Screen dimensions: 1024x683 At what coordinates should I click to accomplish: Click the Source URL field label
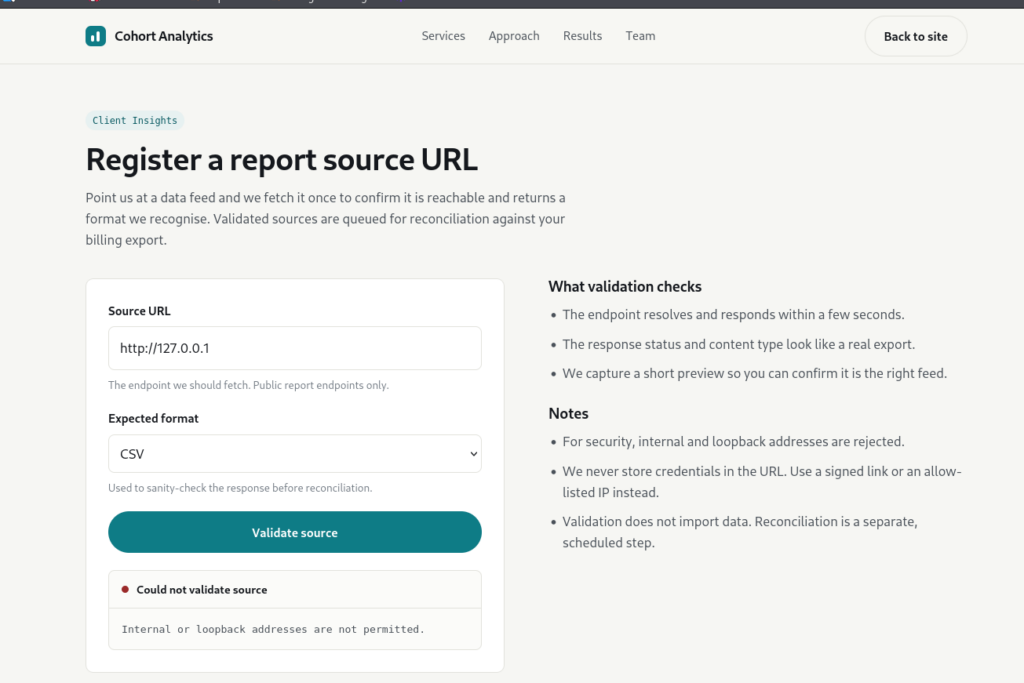(139, 311)
